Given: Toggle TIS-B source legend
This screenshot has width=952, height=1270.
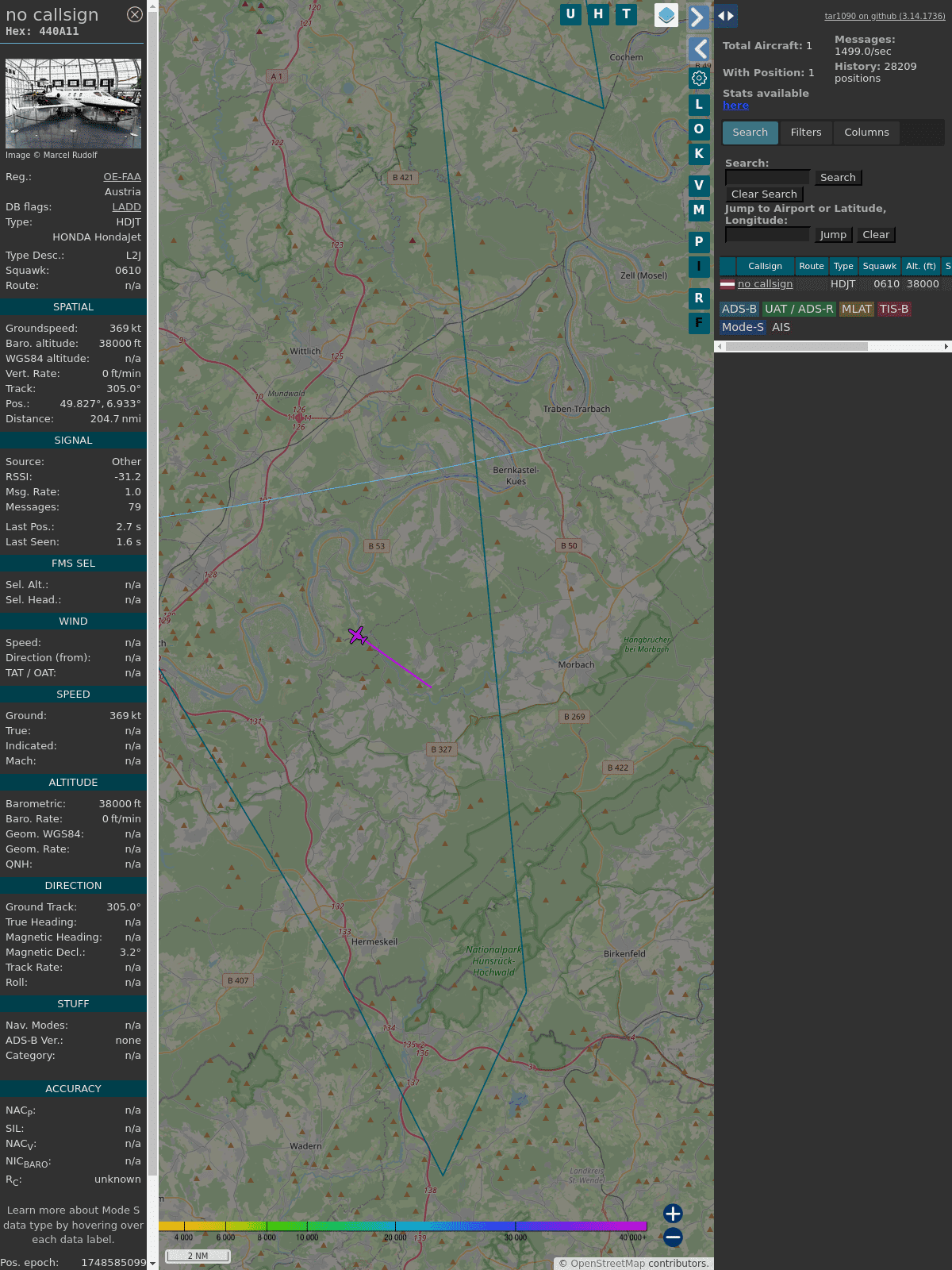Looking at the screenshot, I should pos(894,310).
